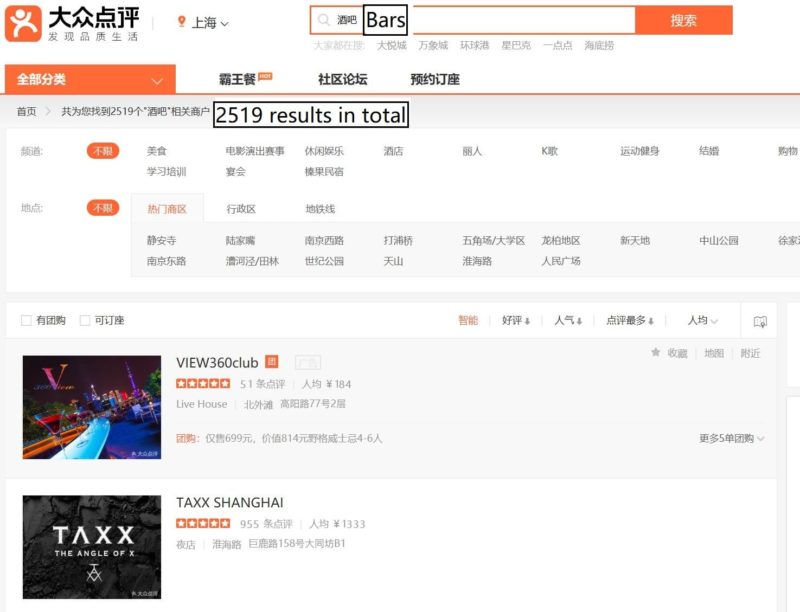Open the 社区论坛 menu item
Image resolution: width=800 pixels, height=612 pixels.
(342, 80)
